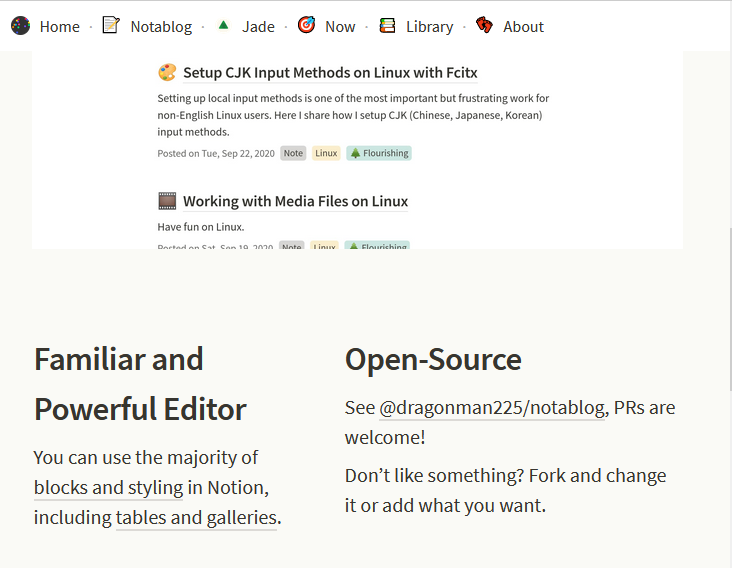Click the Notablog notepad icon
732x568 pixels.
[111, 26]
